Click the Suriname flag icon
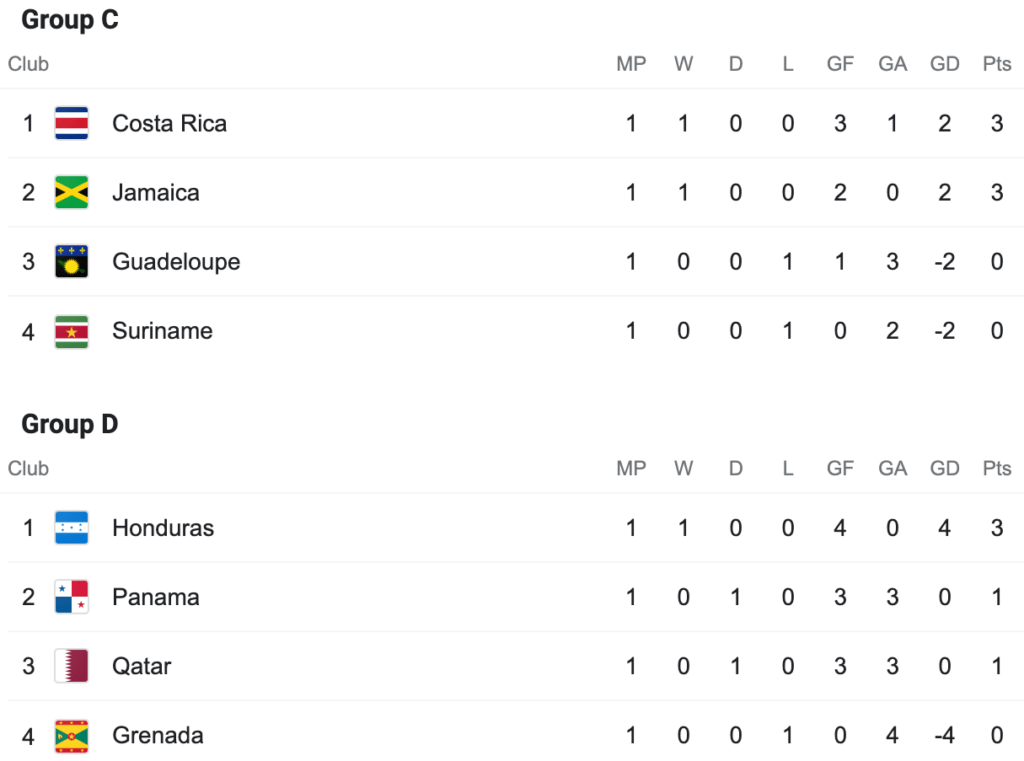Screen dimensions: 1024x761 point(72,331)
